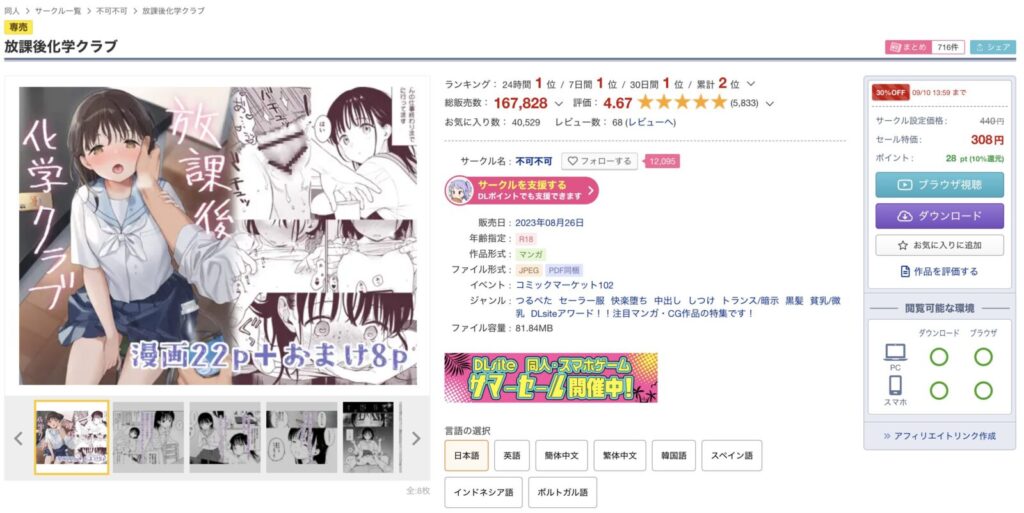Viewport: 1024px width, 513px height.
Task: Select 日本語 language option
Action: tap(466, 456)
